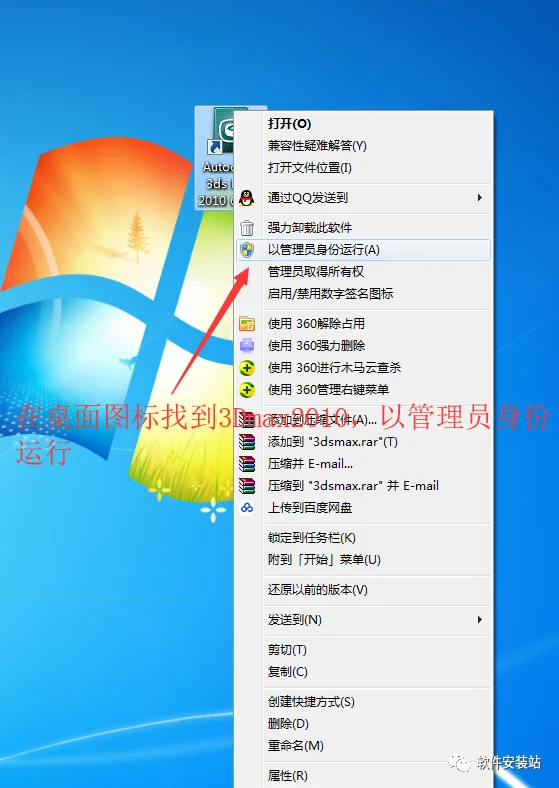The width and height of the screenshot is (559, 788).
Task: Choose 打开(O) from the context menu
Action: [x=363, y=124]
